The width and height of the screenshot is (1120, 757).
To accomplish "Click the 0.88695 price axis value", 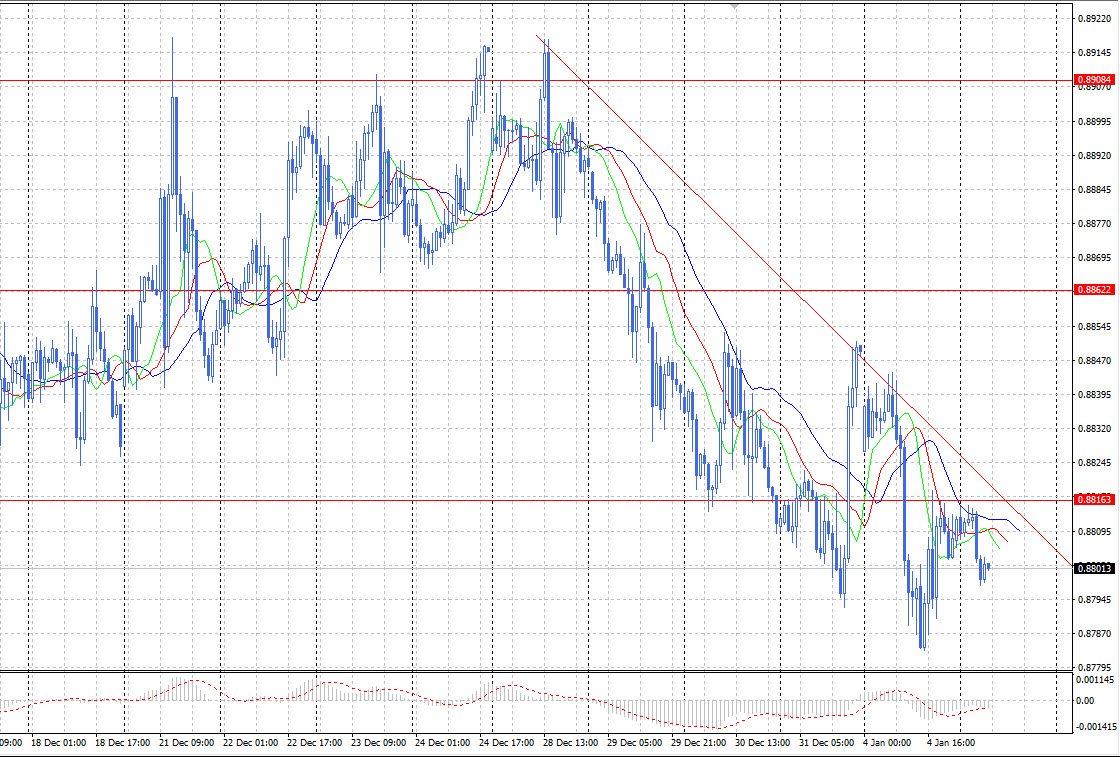I will coord(1094,258).
